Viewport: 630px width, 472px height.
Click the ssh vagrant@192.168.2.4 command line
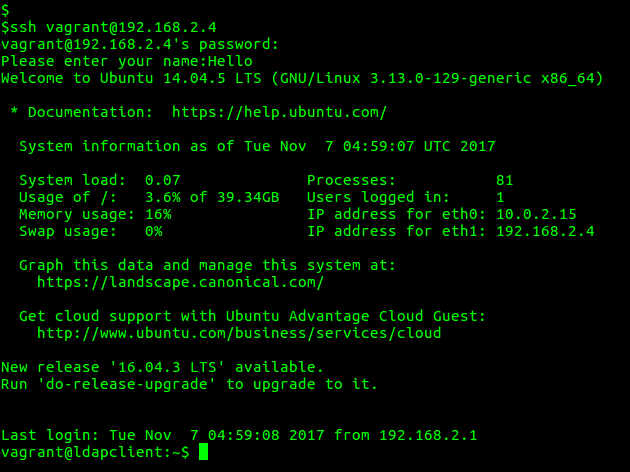(109, 27)
